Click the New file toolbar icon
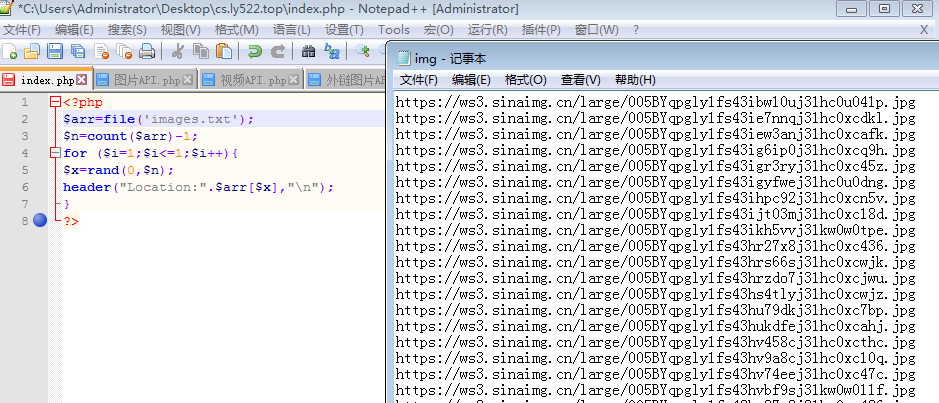939x403 pixels. pyautogui.click(x=10, y=52)
